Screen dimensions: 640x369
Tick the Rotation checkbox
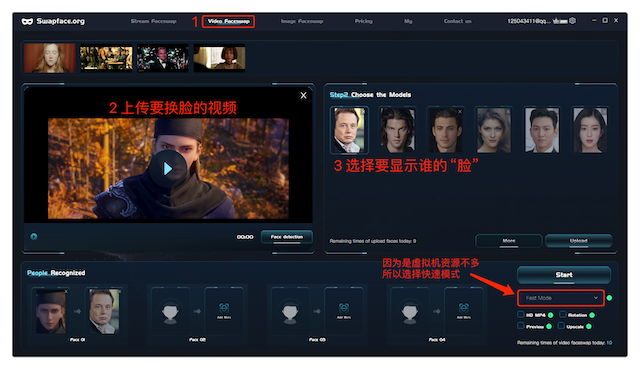563,314
